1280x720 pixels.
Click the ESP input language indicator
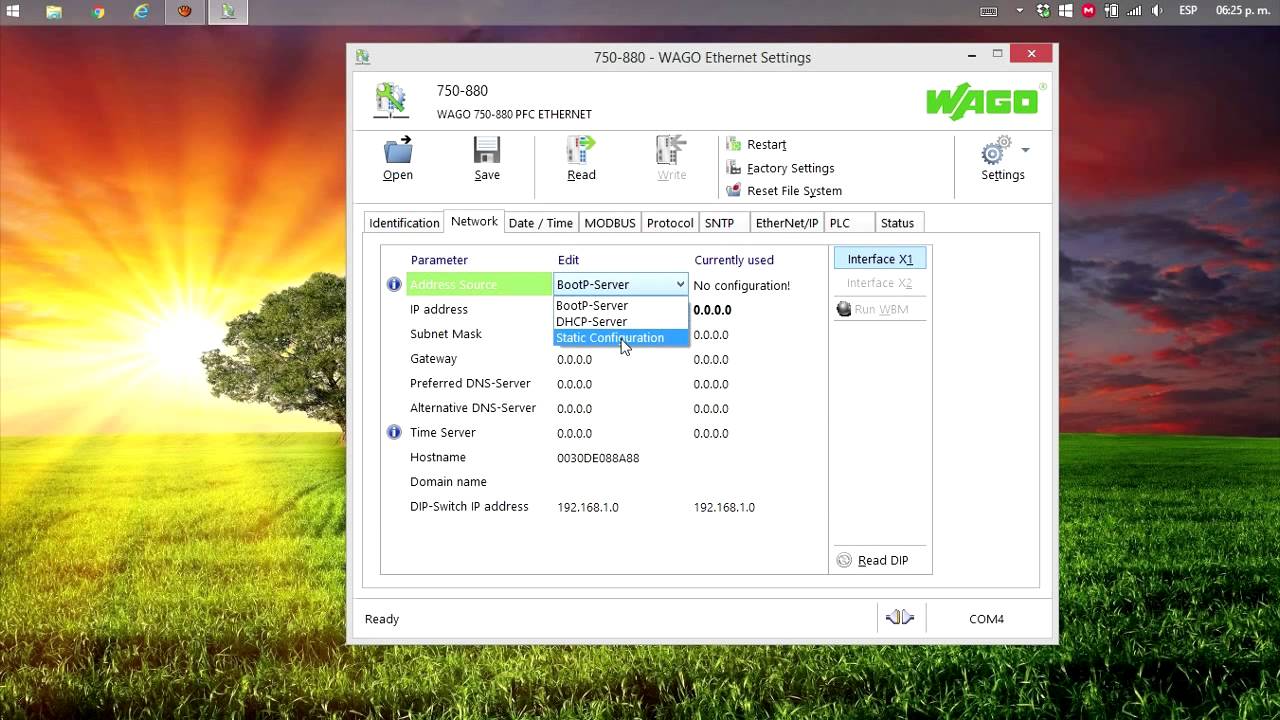coord(1188,11)
